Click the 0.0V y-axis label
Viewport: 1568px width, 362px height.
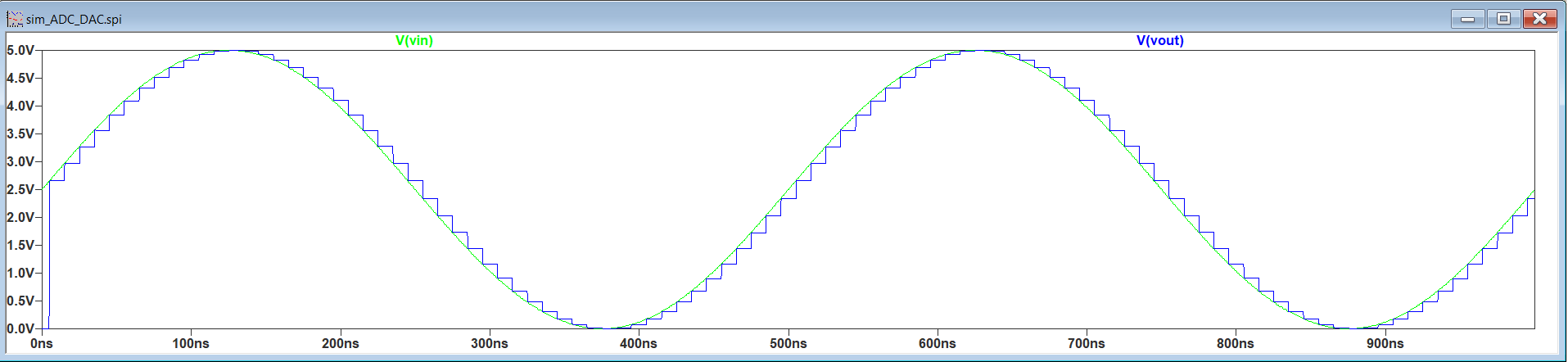tap(20, 329)
